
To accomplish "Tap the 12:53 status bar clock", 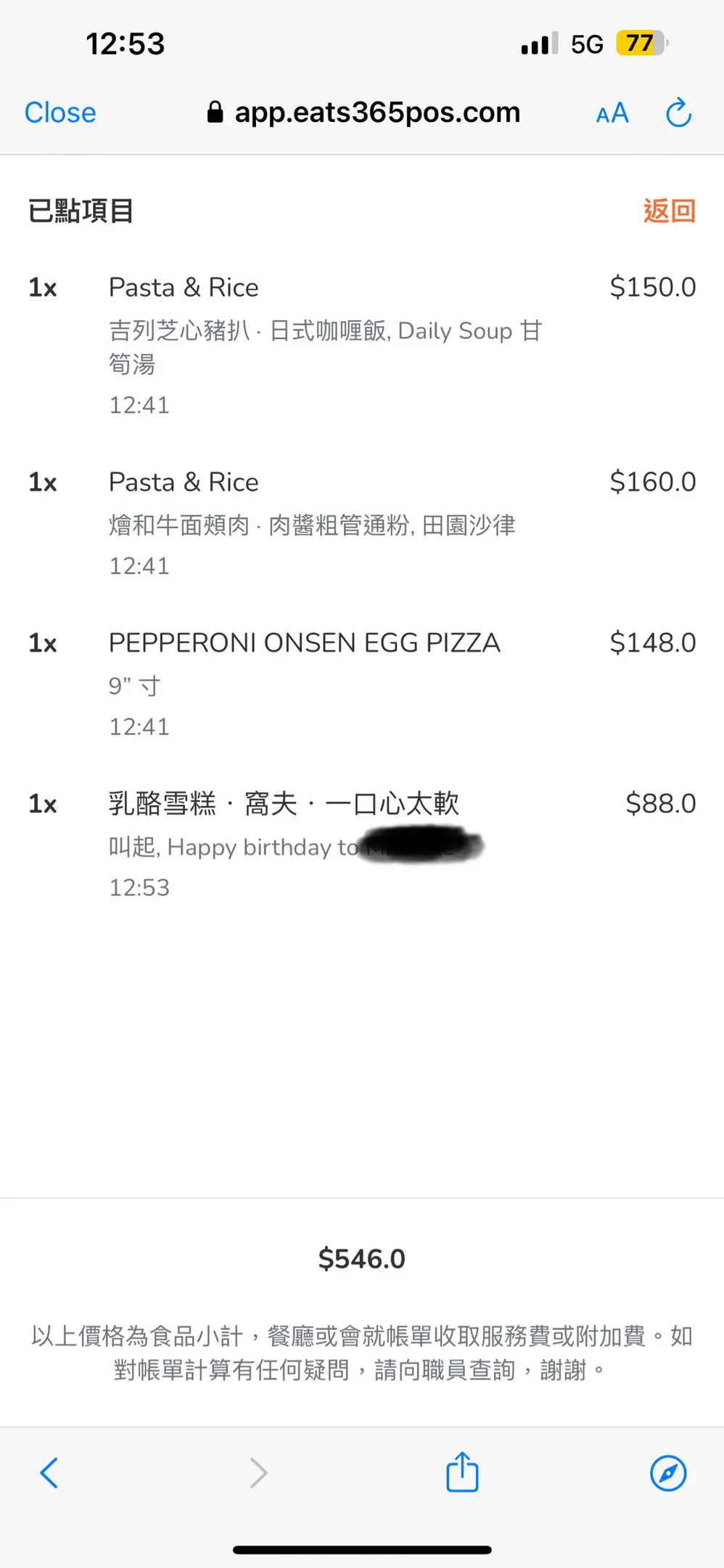I will (x=126, y=44).
